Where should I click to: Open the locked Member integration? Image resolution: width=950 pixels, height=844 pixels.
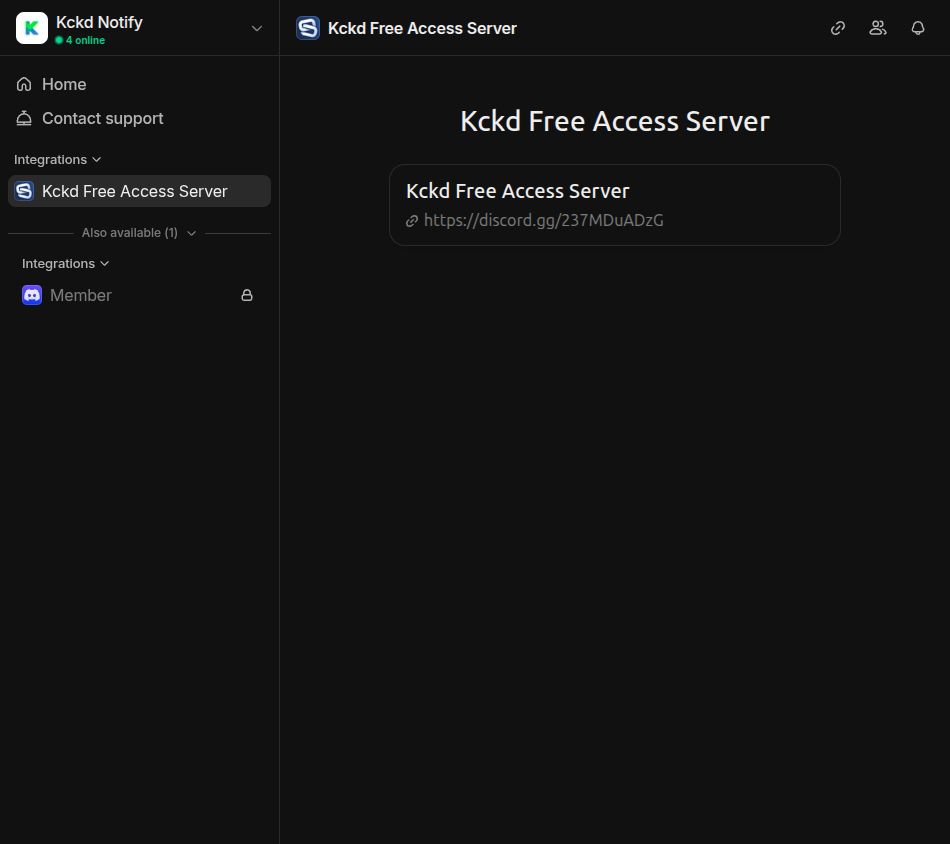pyautogui.click(x=139, y=295)
